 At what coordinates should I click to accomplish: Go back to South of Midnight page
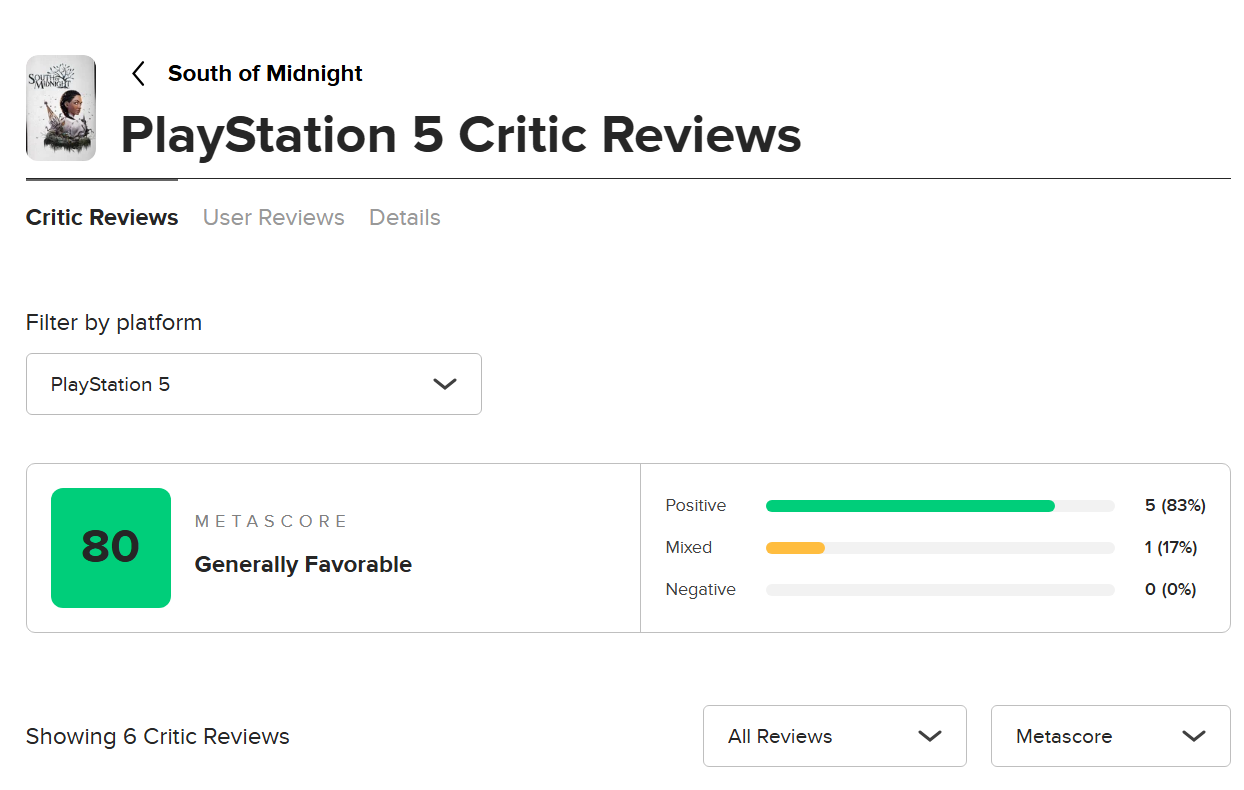pos(265,74)
